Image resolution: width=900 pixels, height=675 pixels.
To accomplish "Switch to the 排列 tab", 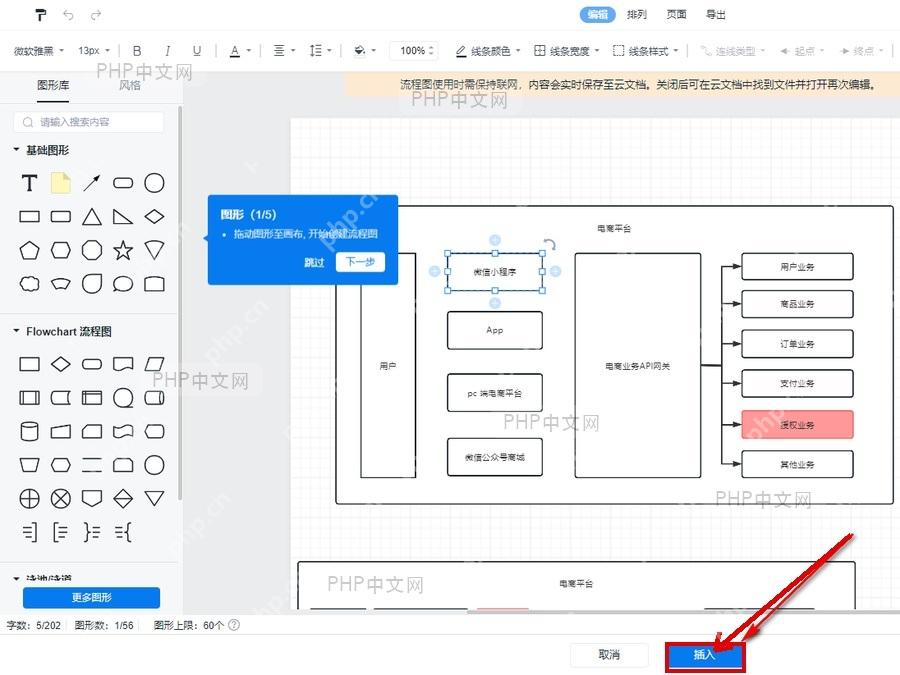I will (637, 14).
